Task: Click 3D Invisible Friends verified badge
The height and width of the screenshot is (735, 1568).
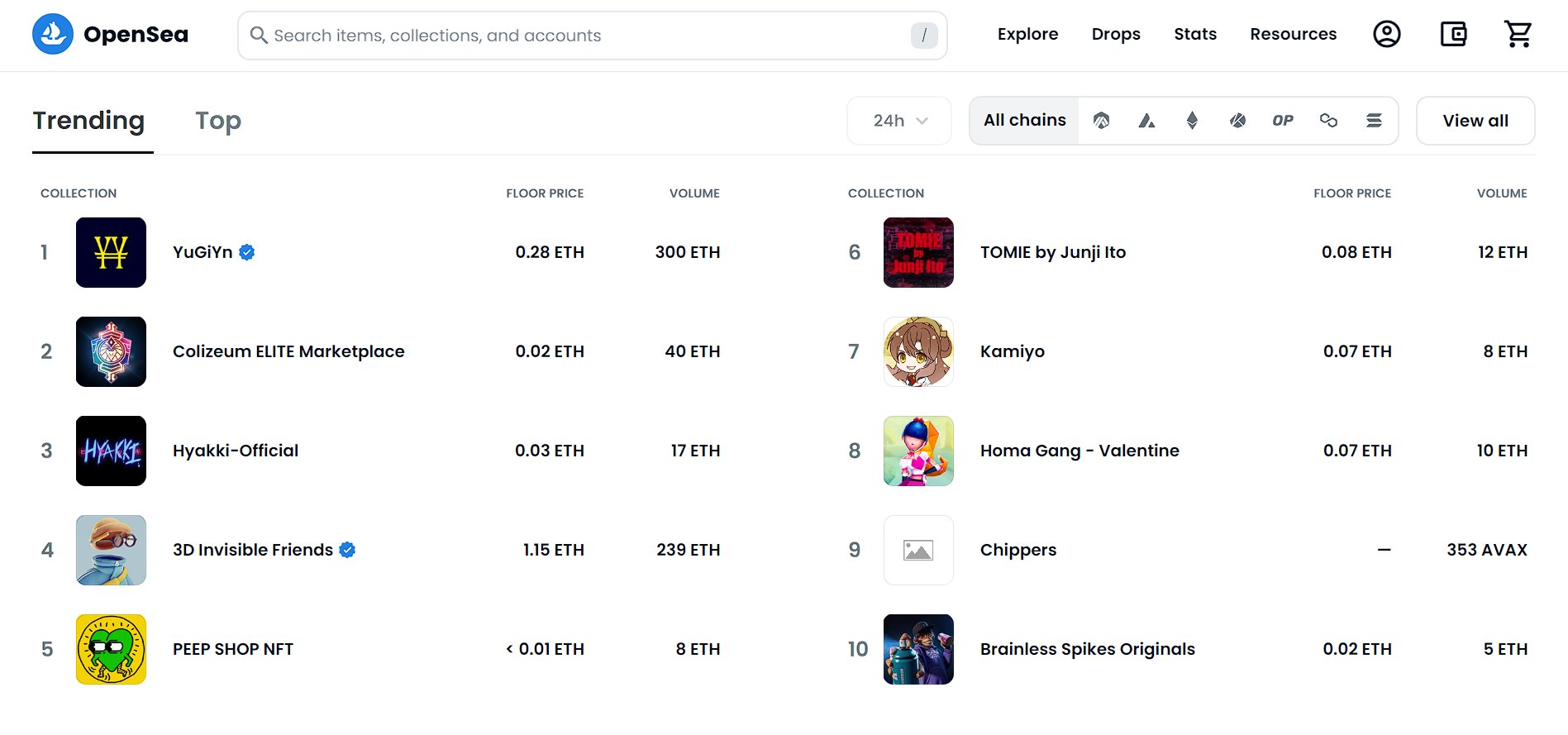Action: click(347, 550)
